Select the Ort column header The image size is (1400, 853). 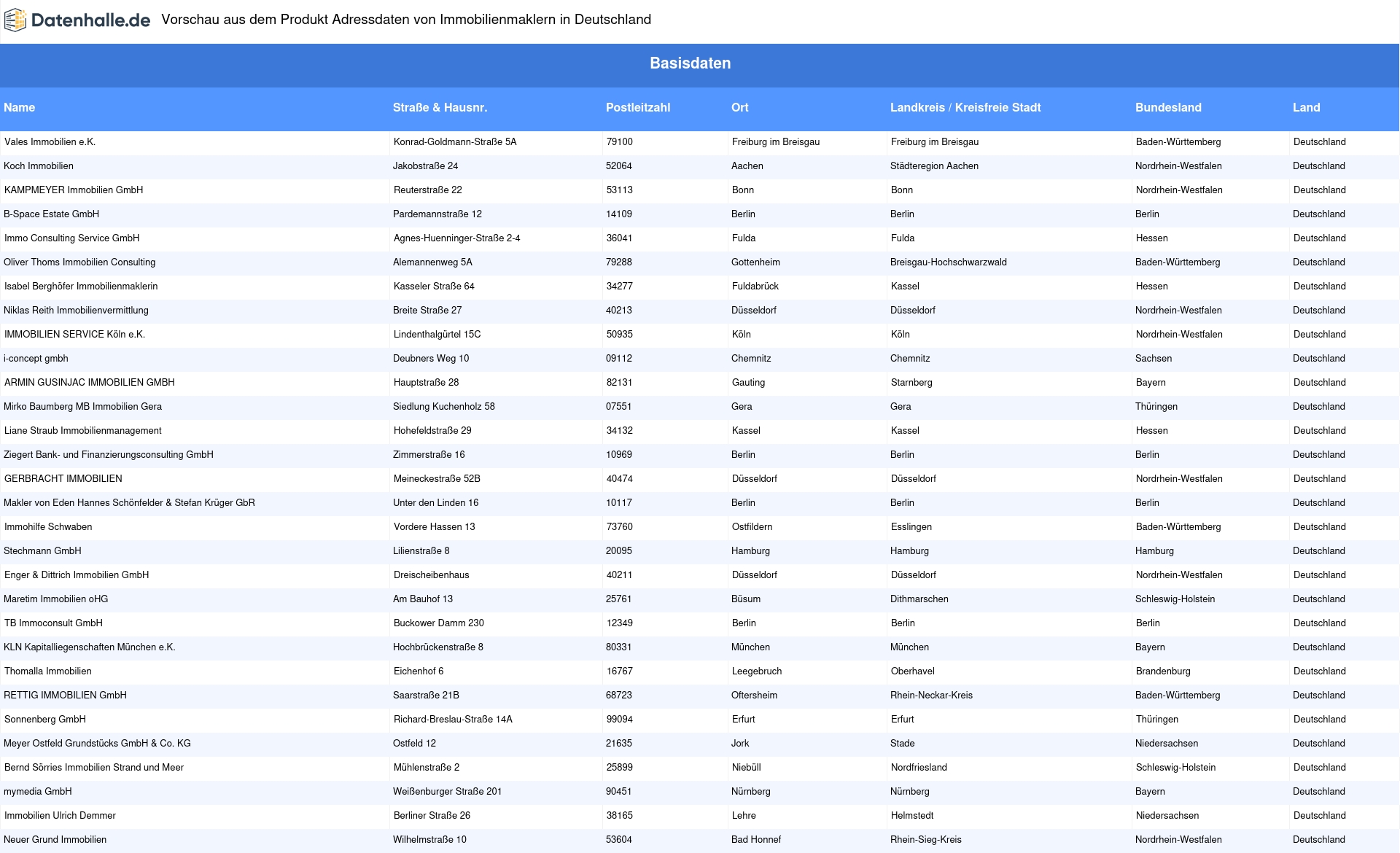click(x=740, y=107)
